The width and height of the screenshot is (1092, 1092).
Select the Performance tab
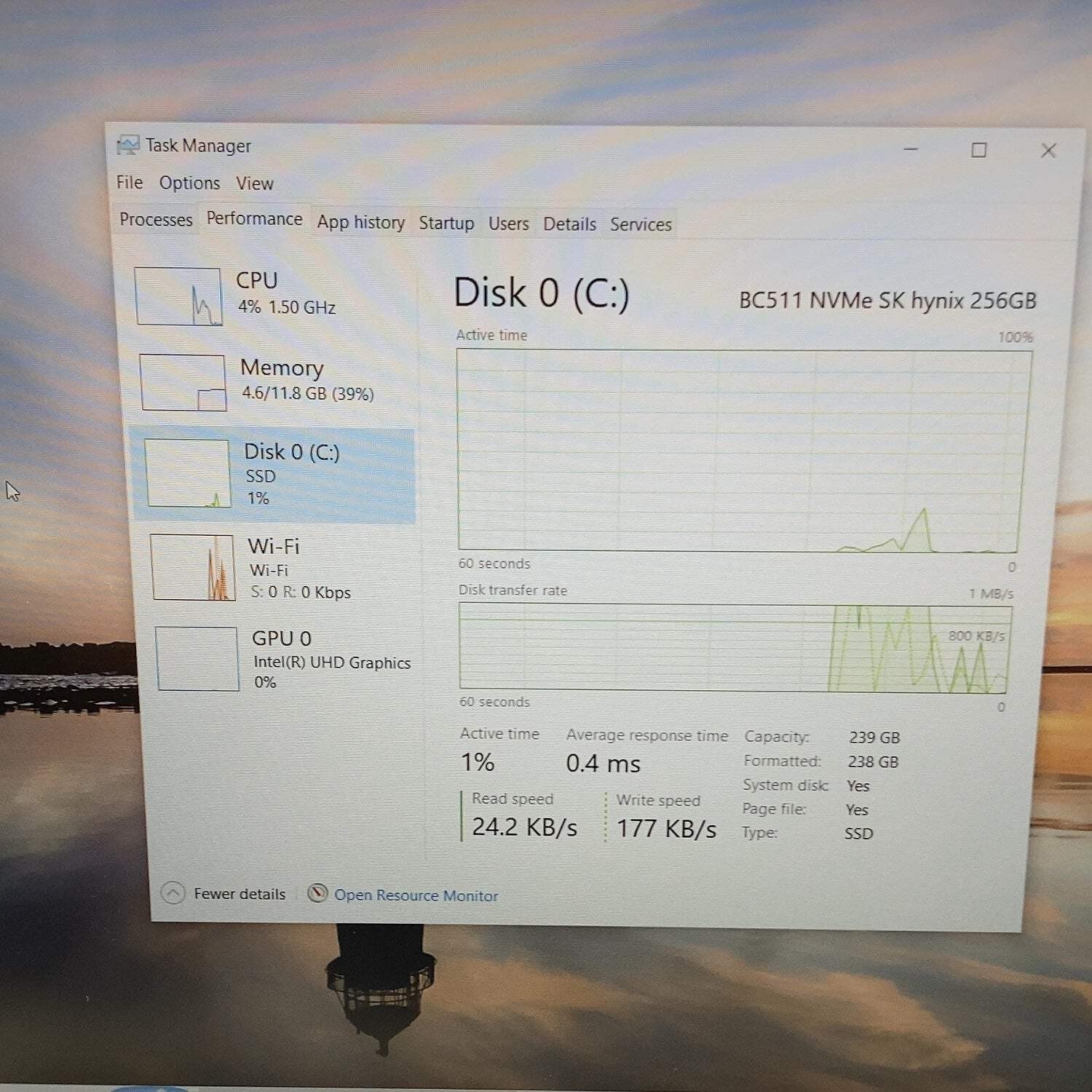click(254, 218)
